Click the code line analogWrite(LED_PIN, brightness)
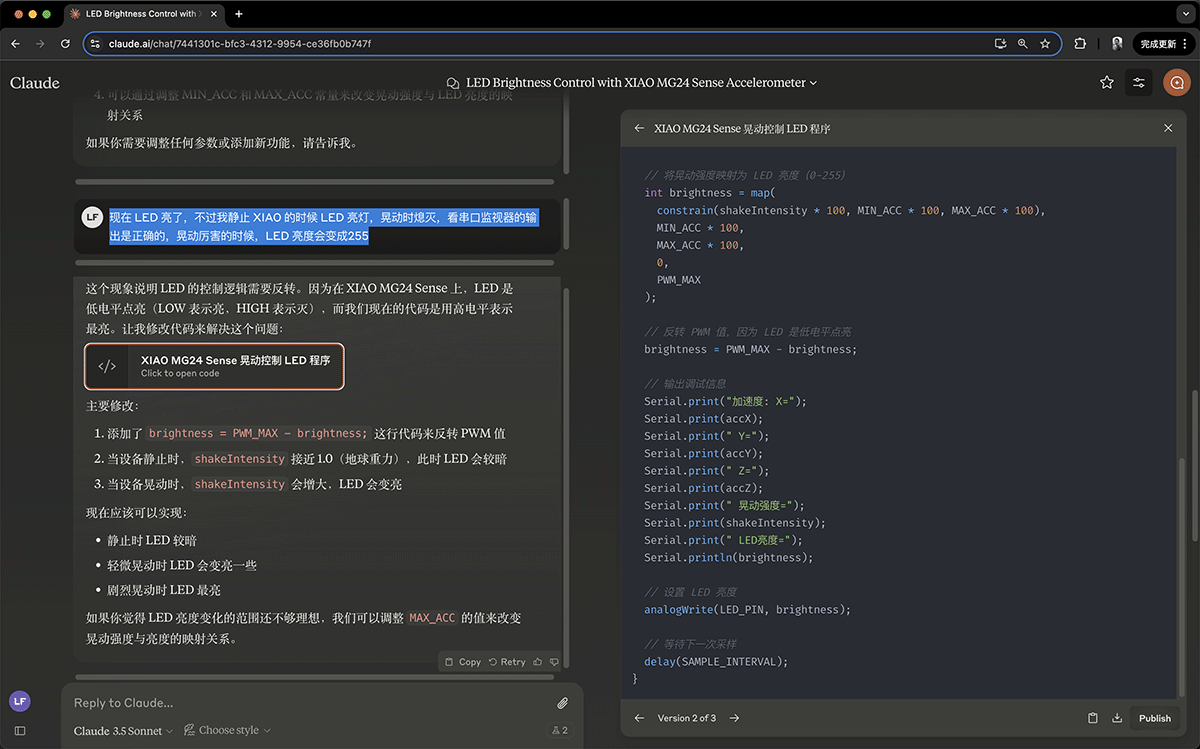Viewport: 1200px width, 749px height. pyautogui.click(x=748, y=609)
